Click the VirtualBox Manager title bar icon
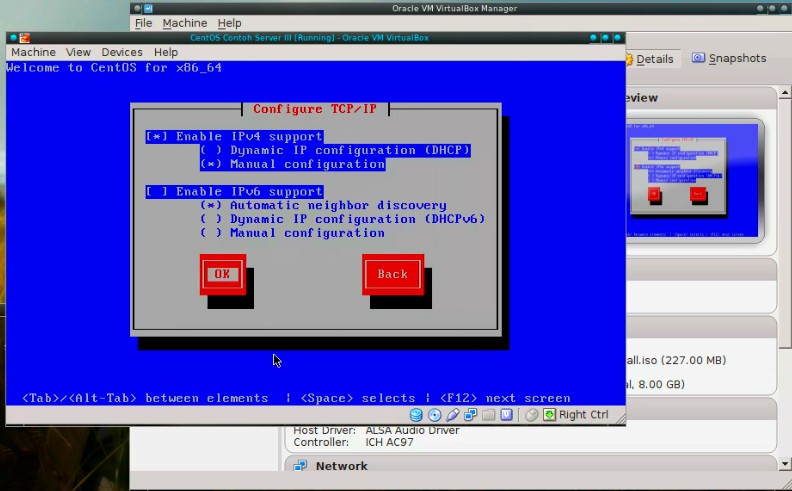 coord(148,9)
